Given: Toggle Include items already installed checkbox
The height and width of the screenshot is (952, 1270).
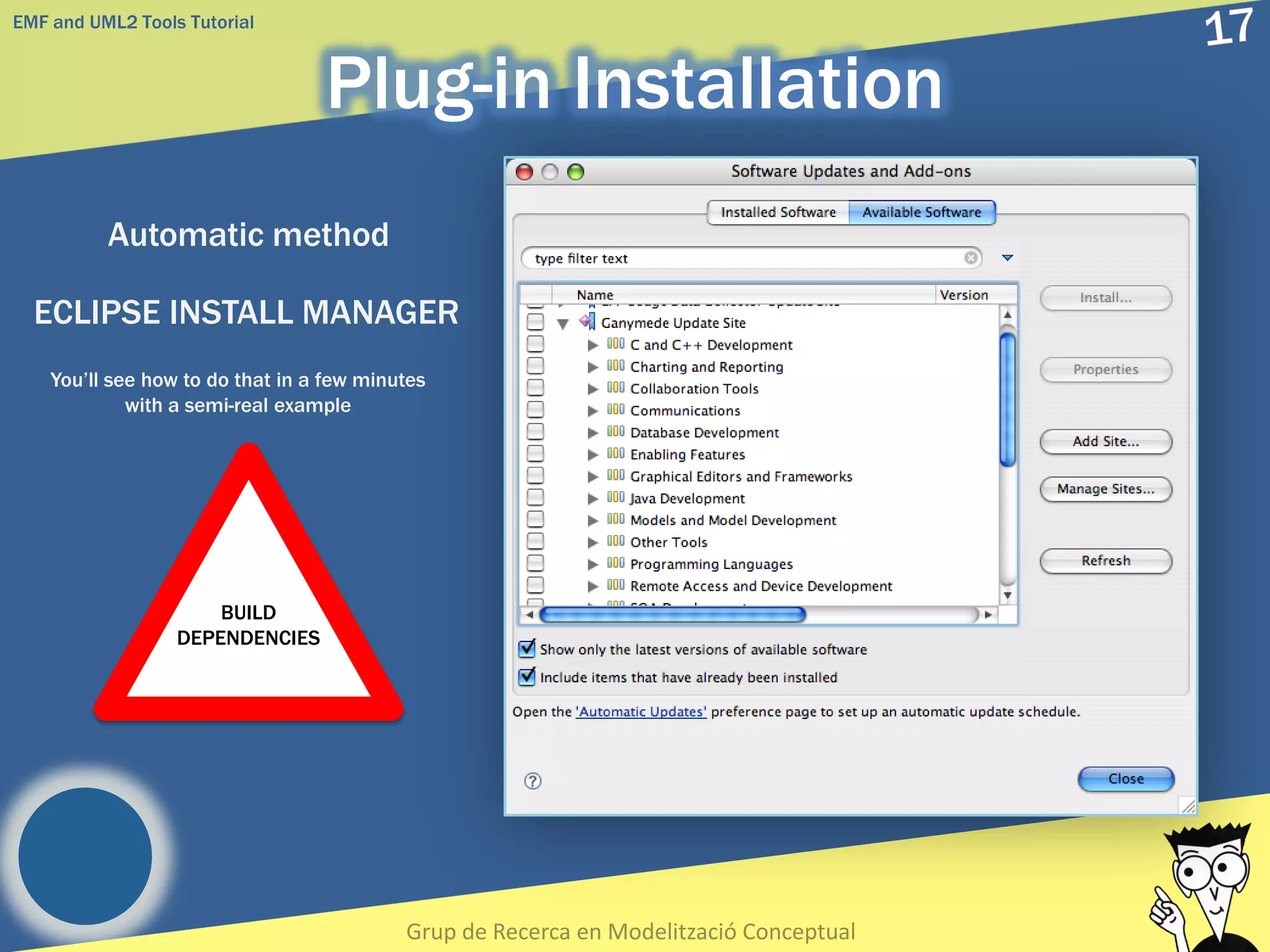Looking at the screenshot, I should click(x=527, y=676).
